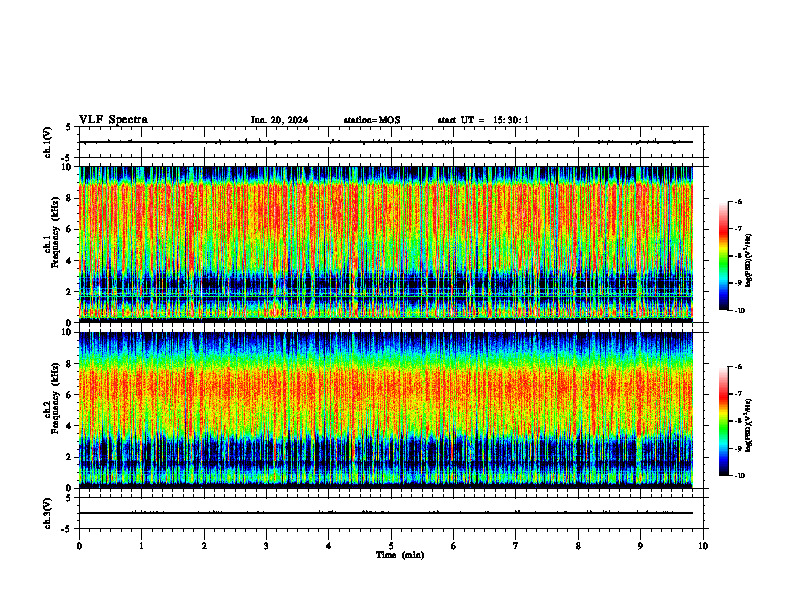Click time axis tick label "4"
This screenshot has height=612, width=792.
pos(329,546)
